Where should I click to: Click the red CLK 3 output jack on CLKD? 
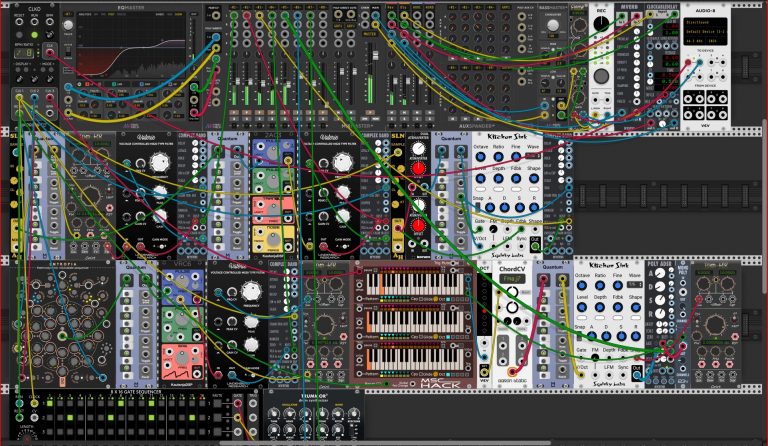pyautogui.click(x=49, y=97)
